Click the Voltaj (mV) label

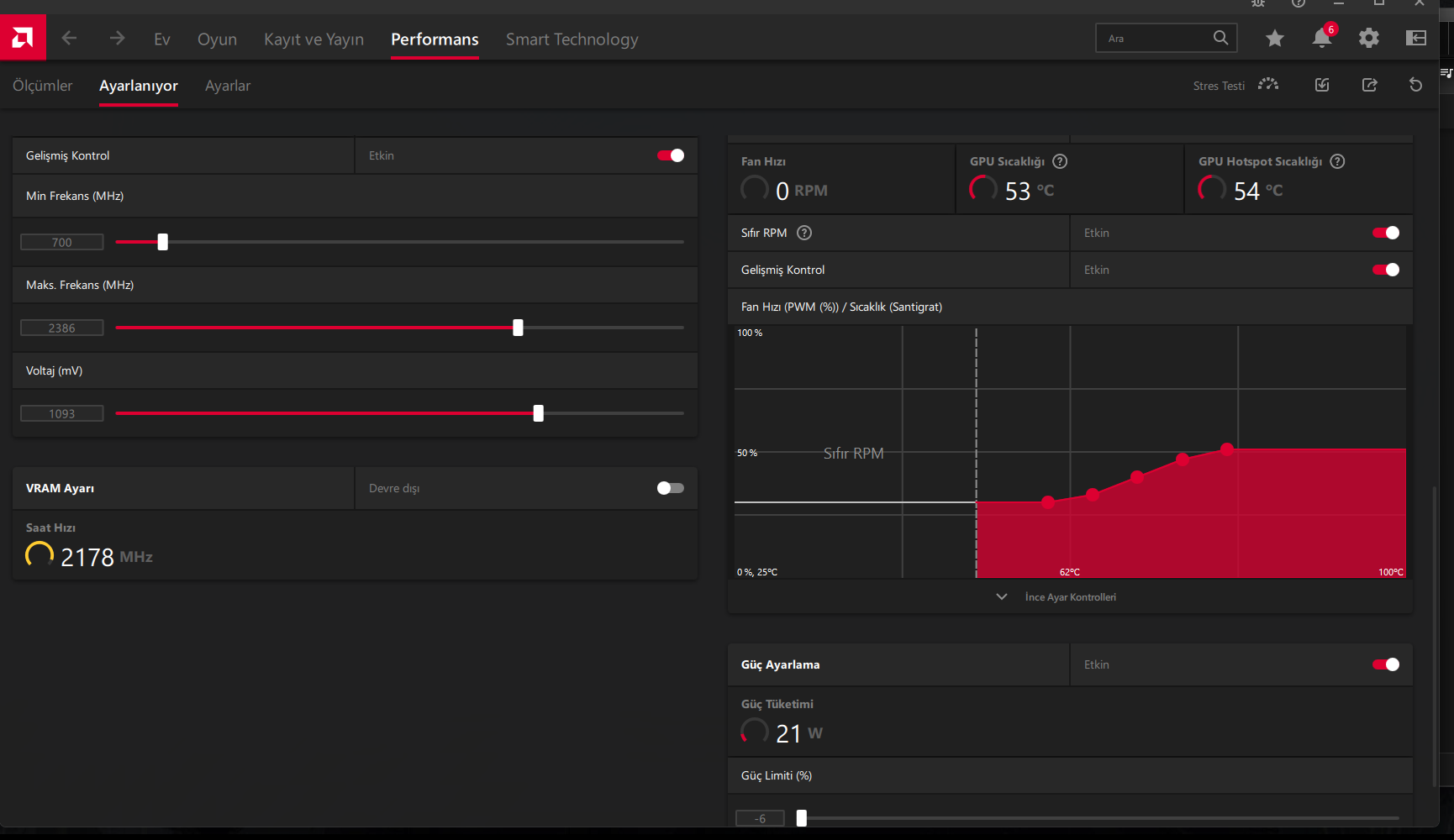54,370
